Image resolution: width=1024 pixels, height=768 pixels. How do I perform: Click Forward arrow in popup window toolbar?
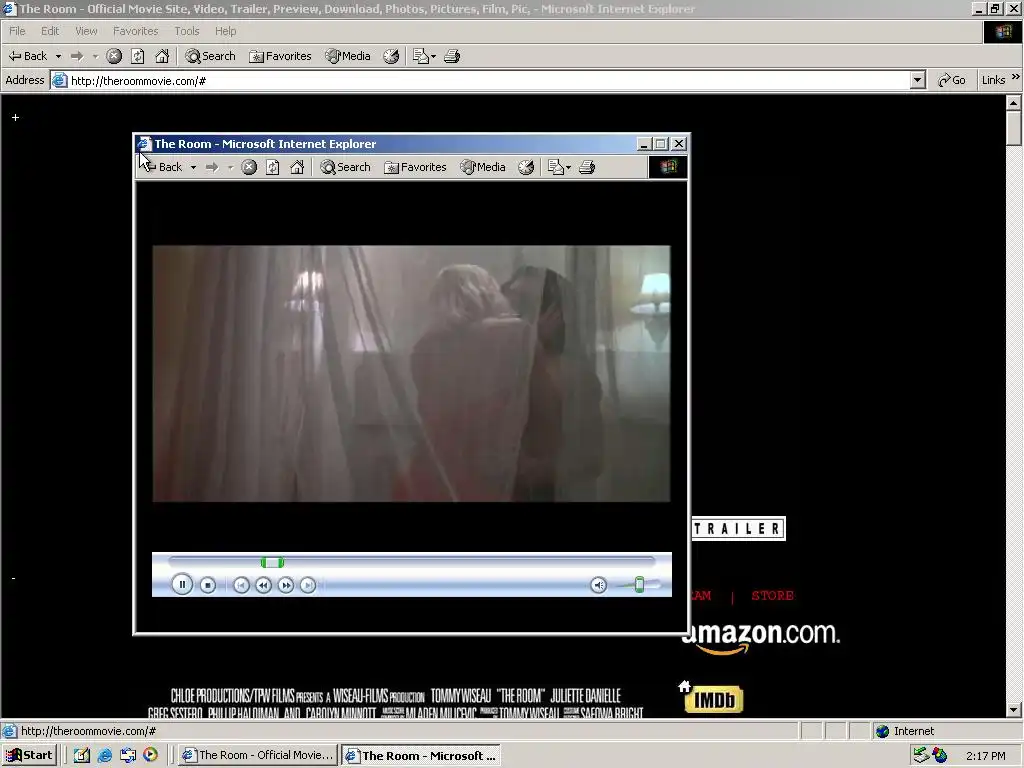tap(212, 167)
